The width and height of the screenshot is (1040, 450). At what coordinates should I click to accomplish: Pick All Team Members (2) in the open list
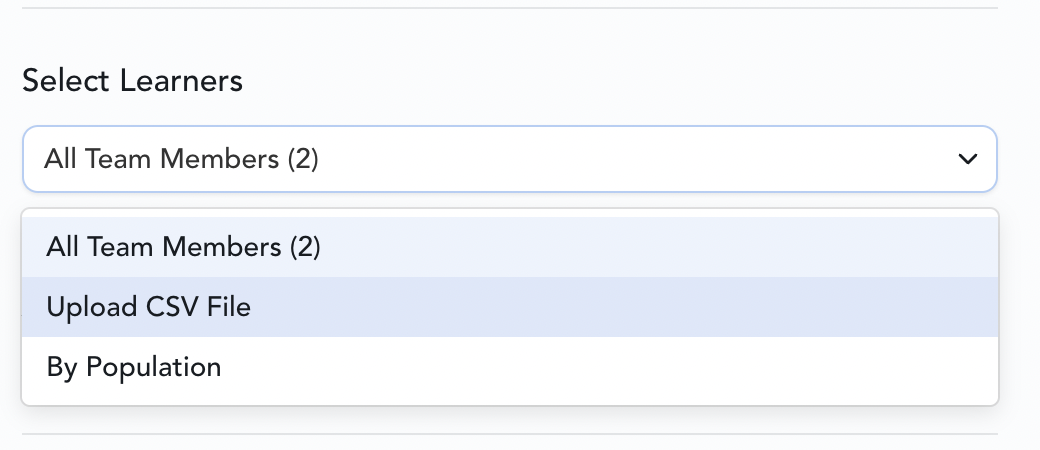click(183, 247)
